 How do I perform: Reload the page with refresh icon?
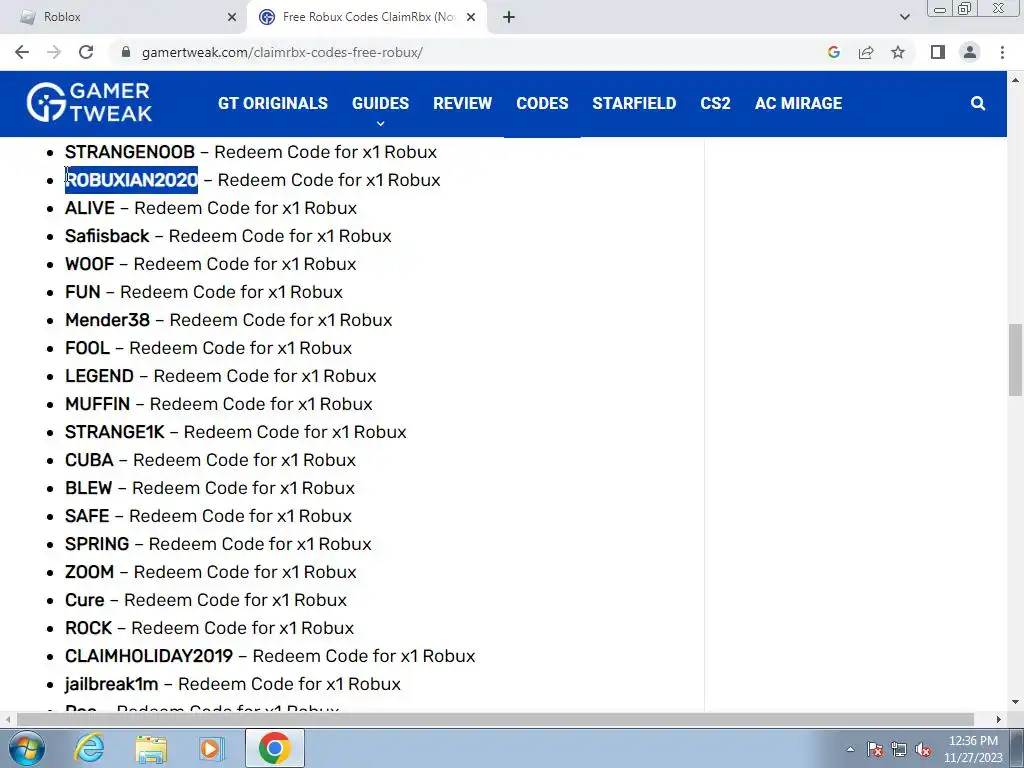tap(86, 52)
